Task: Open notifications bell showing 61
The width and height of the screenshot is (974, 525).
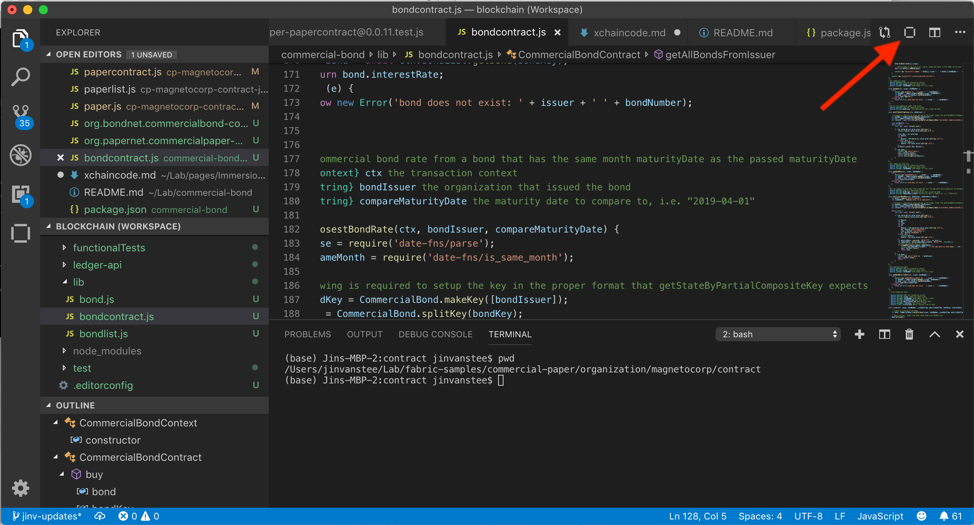Action: tap(950, 516)
